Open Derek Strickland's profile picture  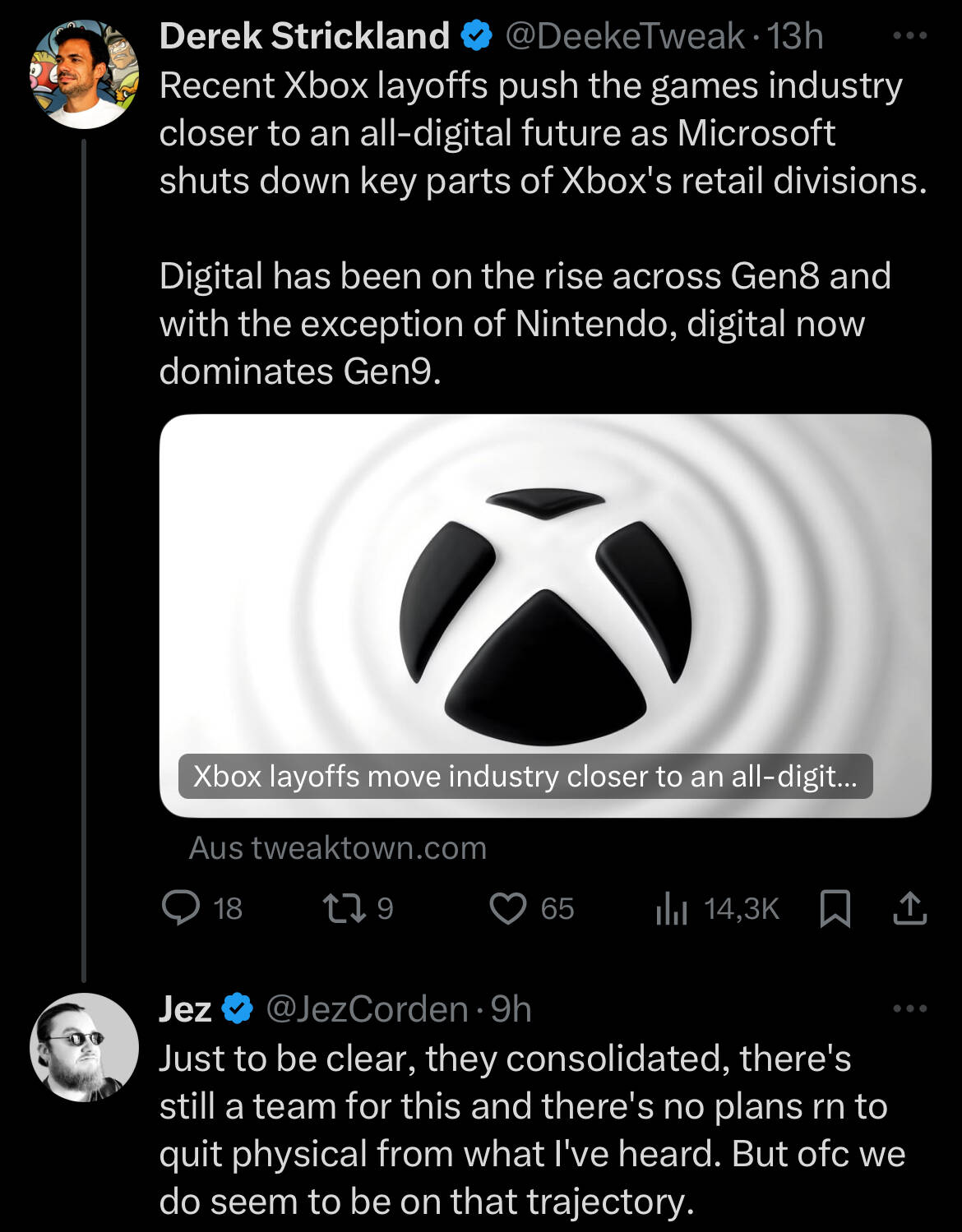(x=84, y=74)
